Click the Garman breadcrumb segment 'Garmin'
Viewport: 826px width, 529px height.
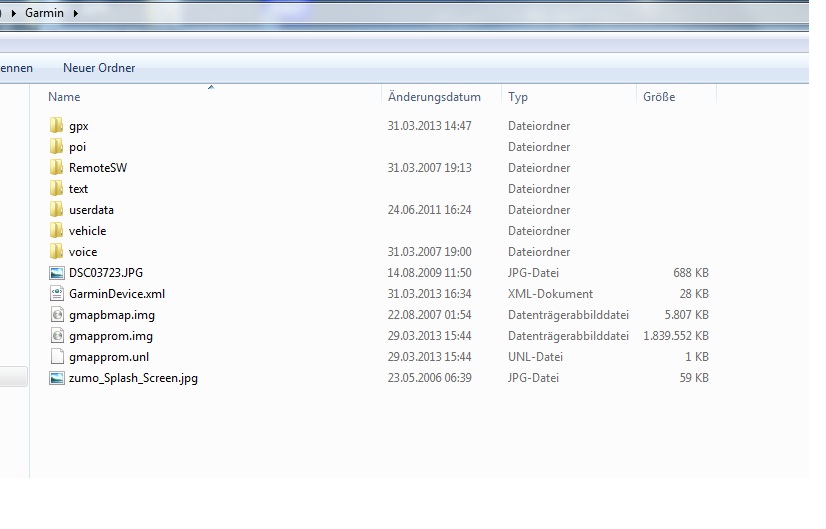[x=44, y=13]
